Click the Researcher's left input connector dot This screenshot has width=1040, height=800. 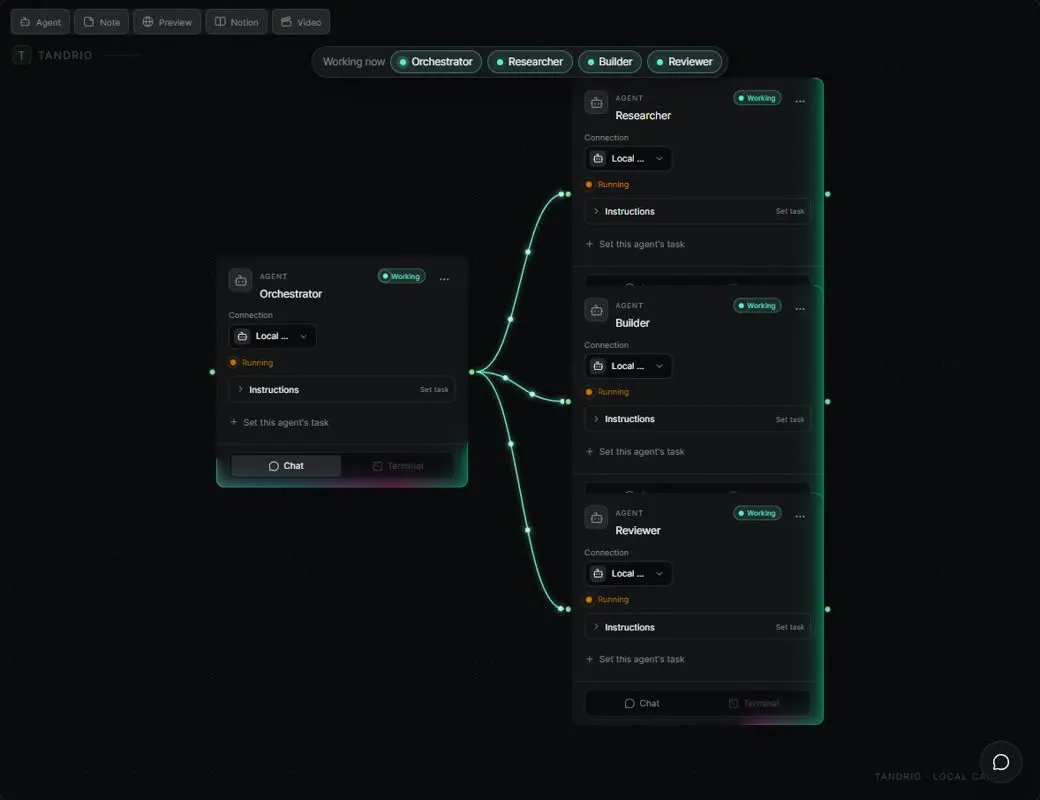point(568,194)
